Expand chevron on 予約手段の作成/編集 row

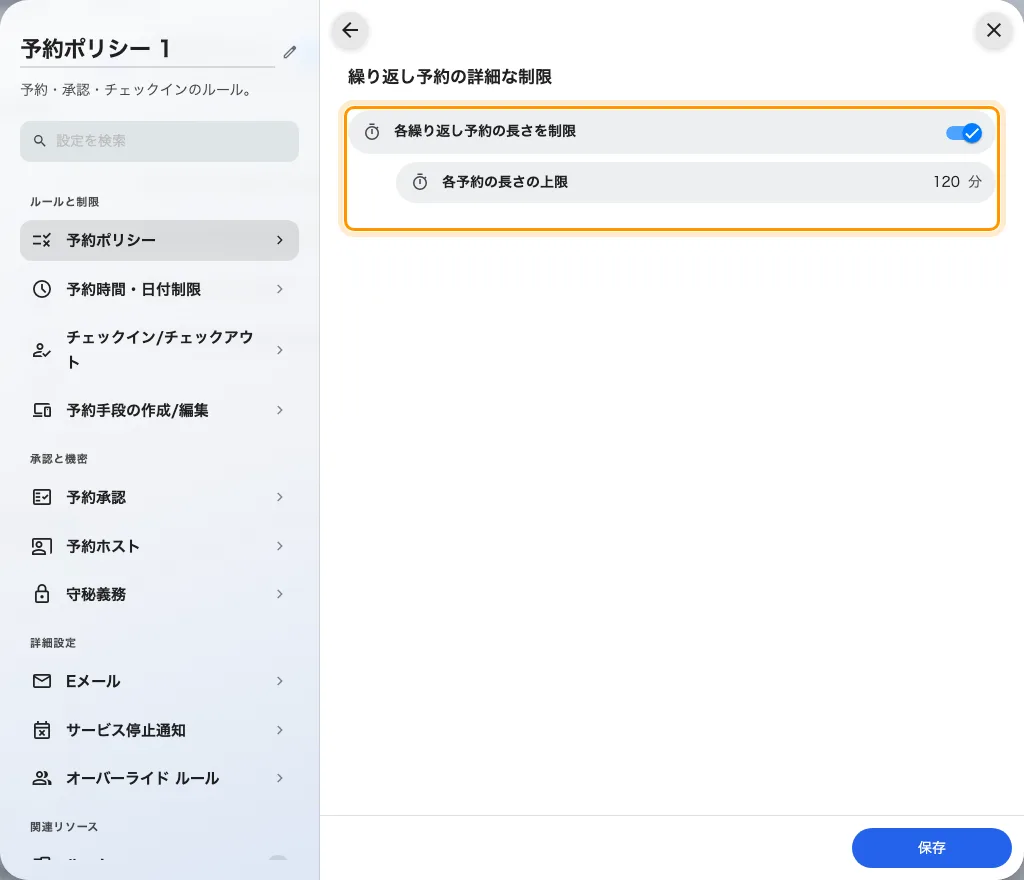coord(280,410)
